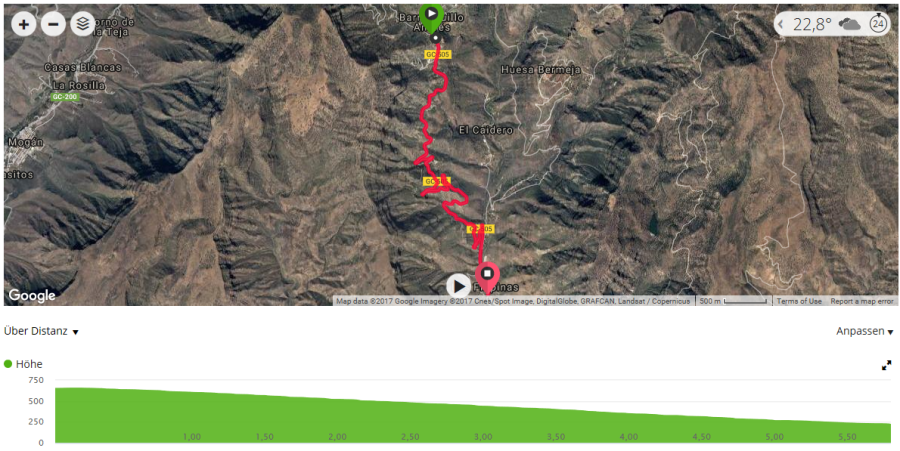Click the 500 m map scale
The height and width of the screenshot is (451, 900).
pyautogui.click(x=733, y=301)
